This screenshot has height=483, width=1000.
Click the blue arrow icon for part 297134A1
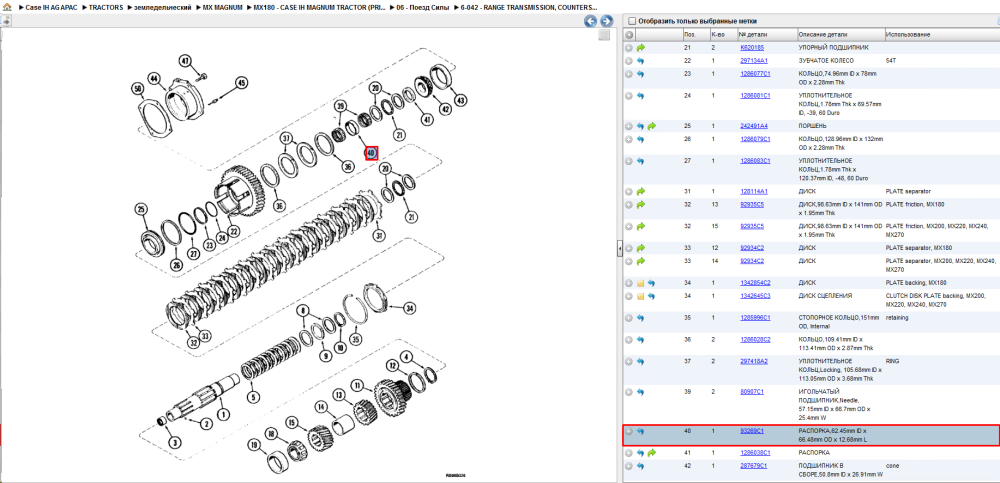click(641, 61)
